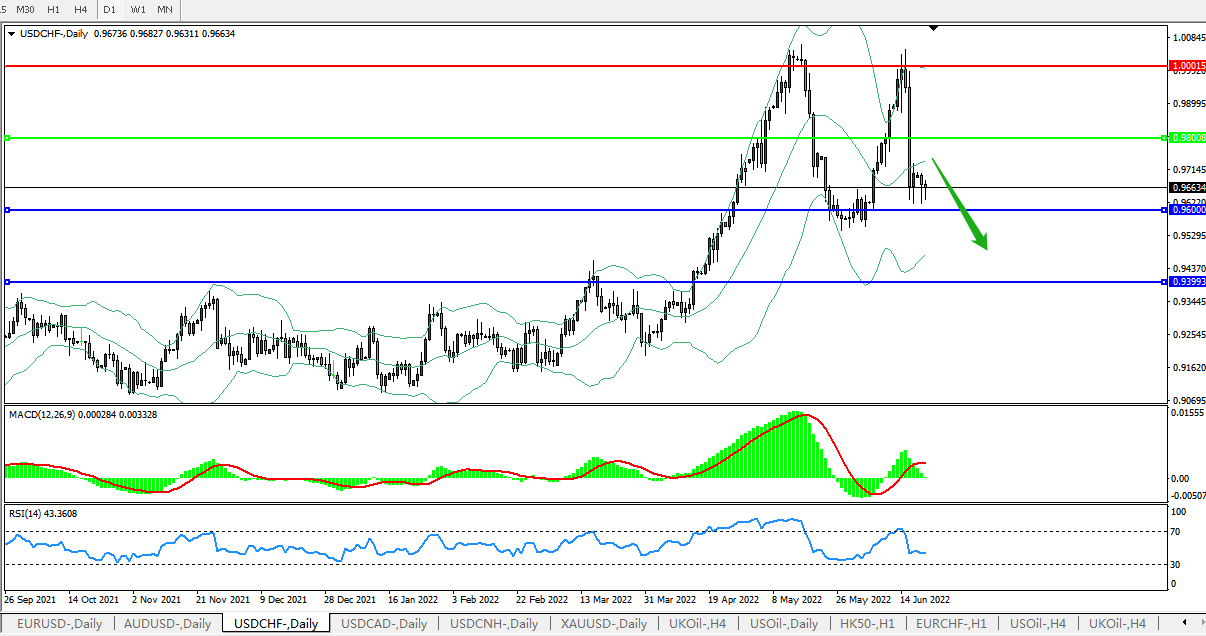Open the HK50-,H1 chart tab
The width and height of the screenshot is (1206, 636).
(865, 624)
